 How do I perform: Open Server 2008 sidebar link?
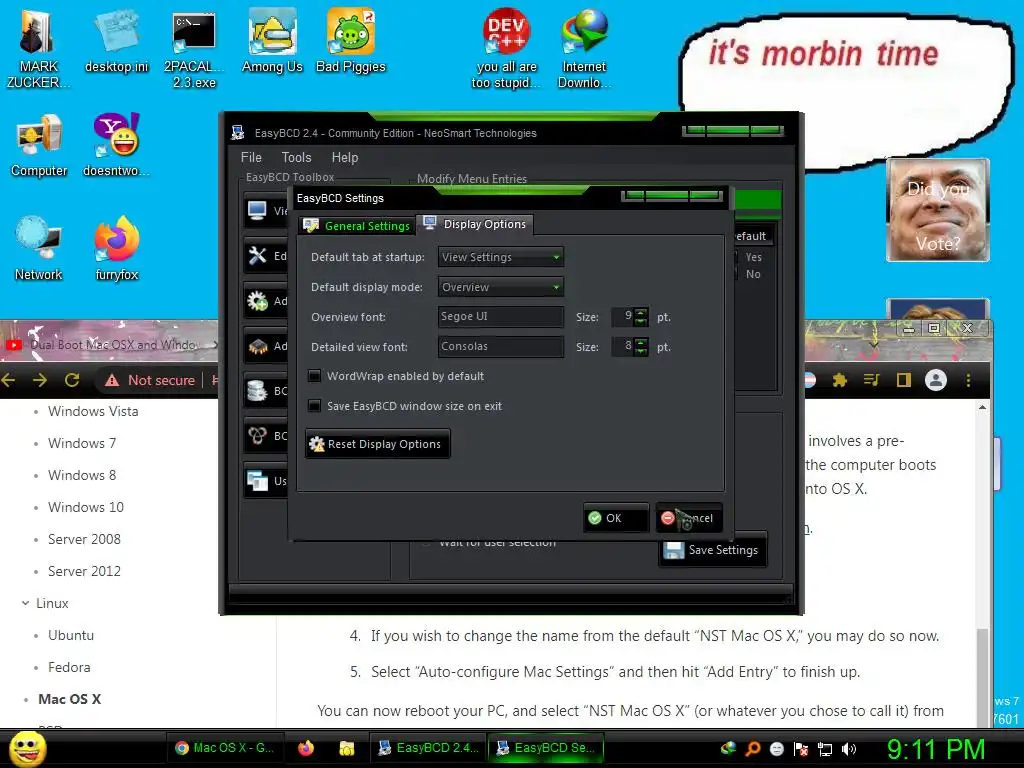[84, 539]
